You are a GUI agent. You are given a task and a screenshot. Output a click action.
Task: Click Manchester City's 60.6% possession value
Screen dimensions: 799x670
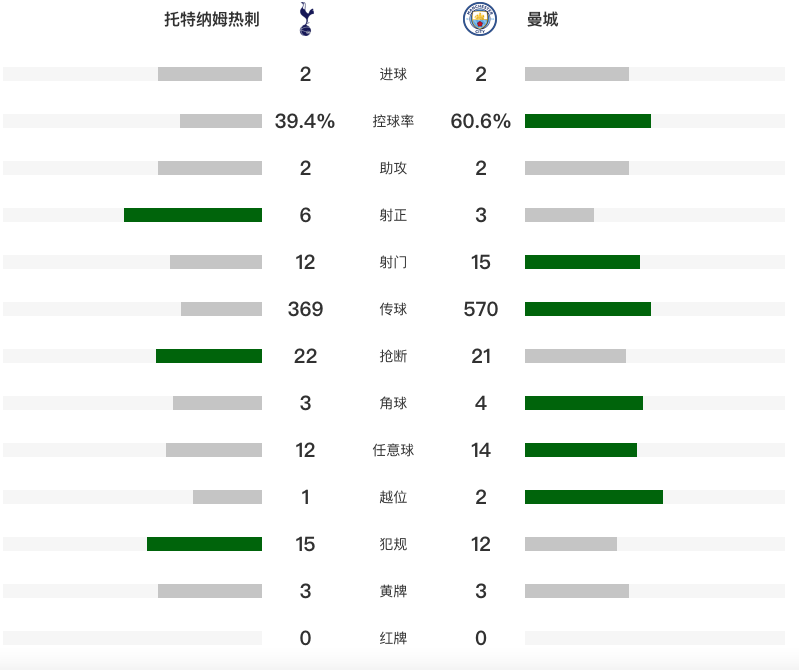click(481, 121)
